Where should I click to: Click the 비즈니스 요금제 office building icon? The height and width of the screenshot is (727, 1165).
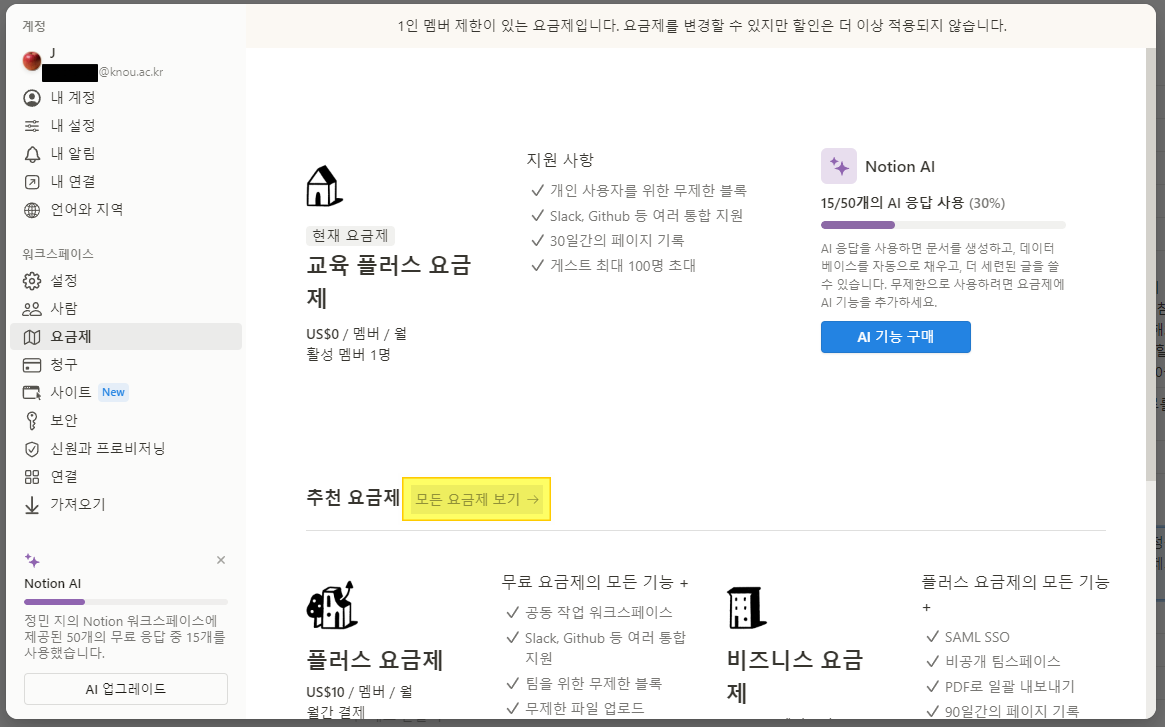pos(746,607)
